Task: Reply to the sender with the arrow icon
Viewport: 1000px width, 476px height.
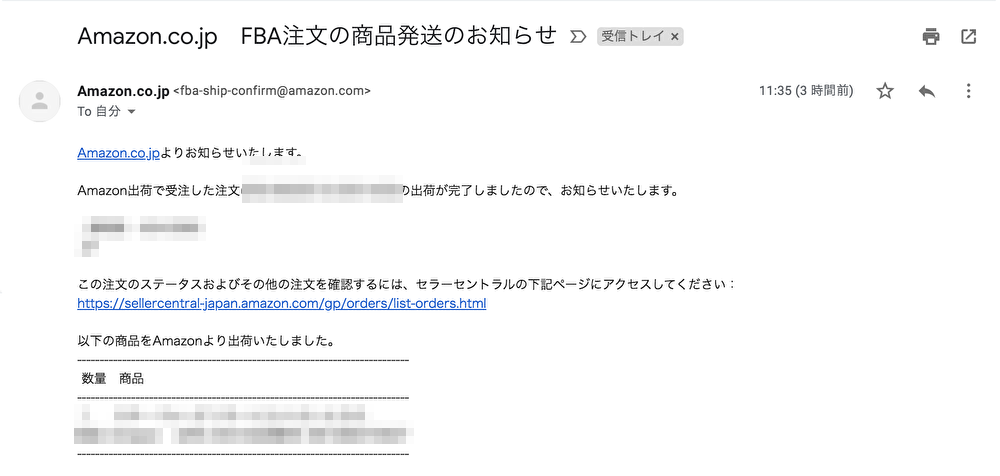Action: tap(927, 91)
